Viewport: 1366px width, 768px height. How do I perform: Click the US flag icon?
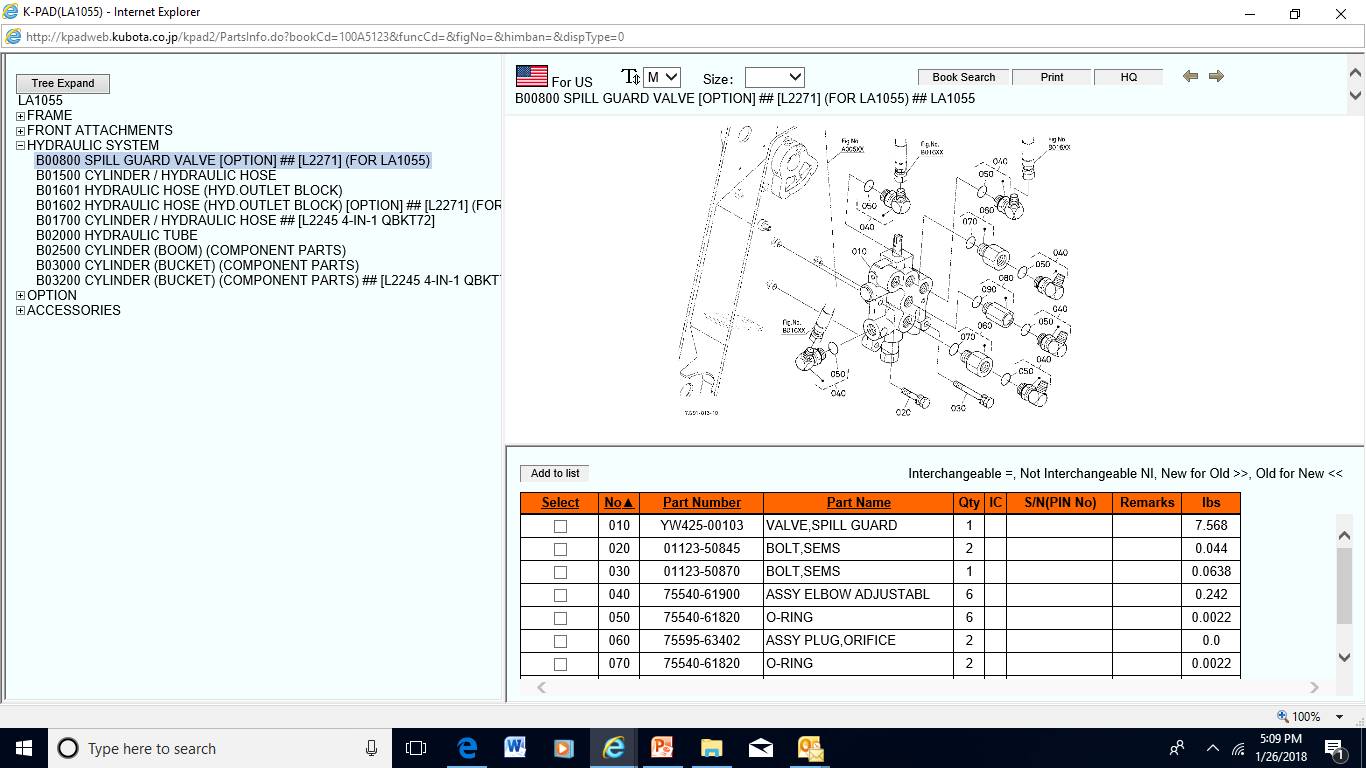coord(531,76)
